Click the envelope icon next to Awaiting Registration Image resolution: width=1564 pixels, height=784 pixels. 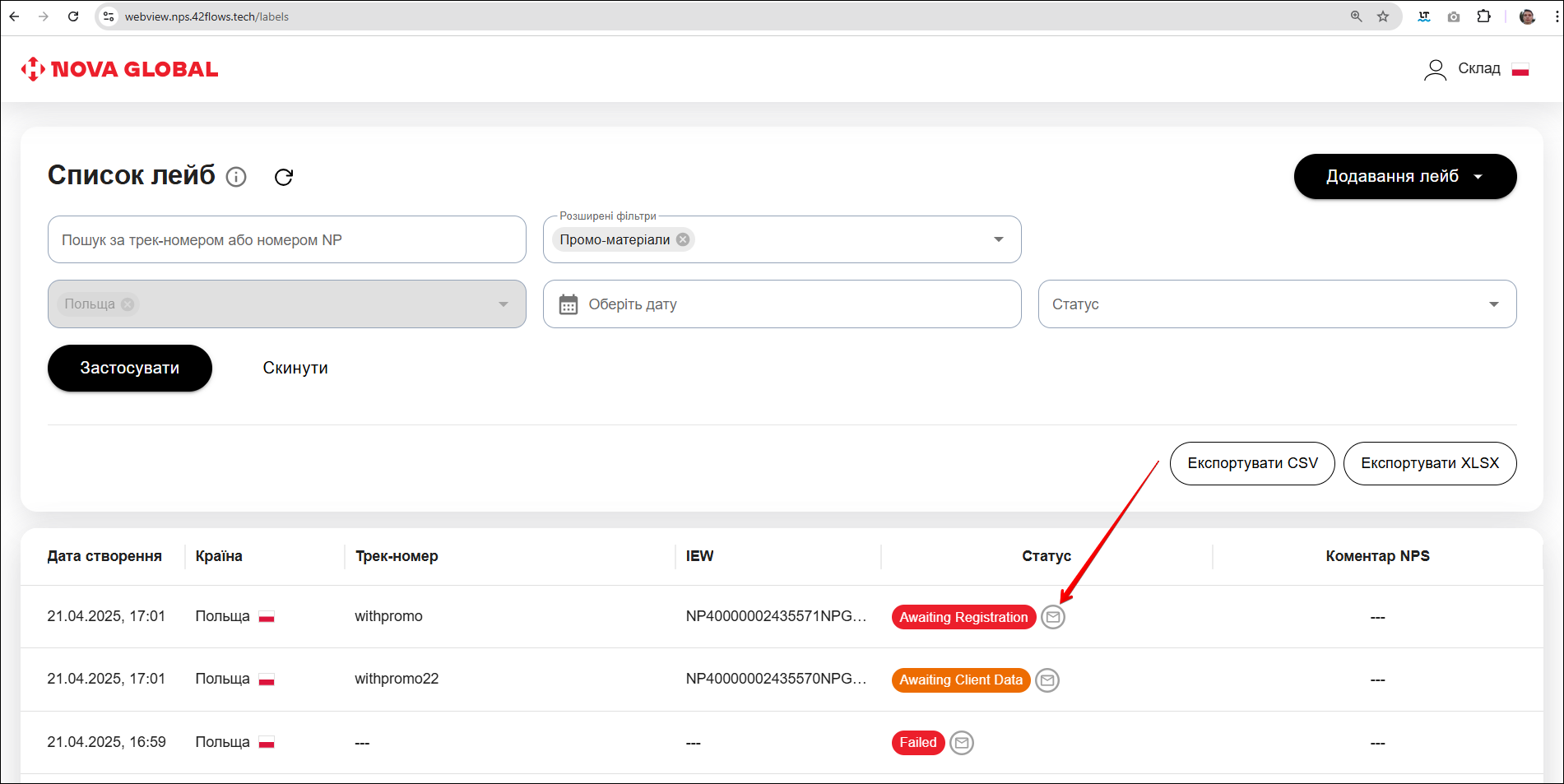pos(1053,617)
